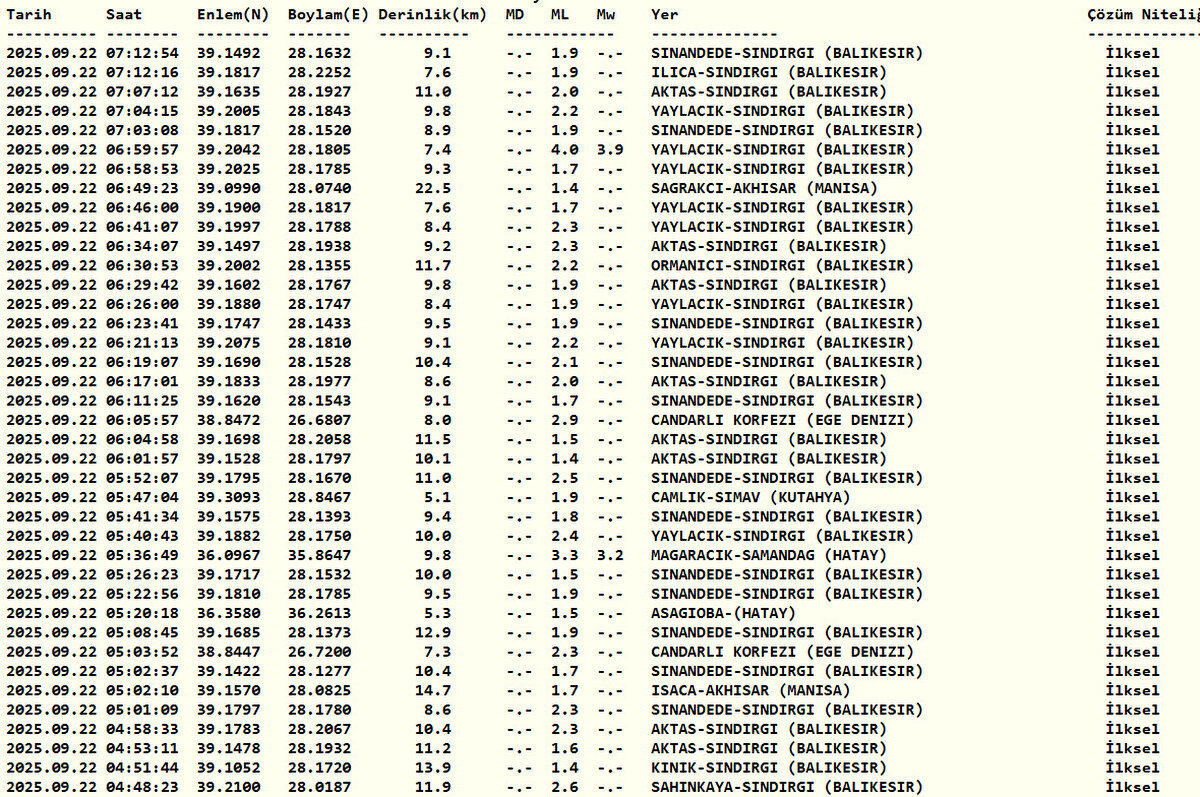Screen dimensions: 1200x797
Task: Select the ISACA-AKHISAR (MANISA) location
Action: pos(750,690)
